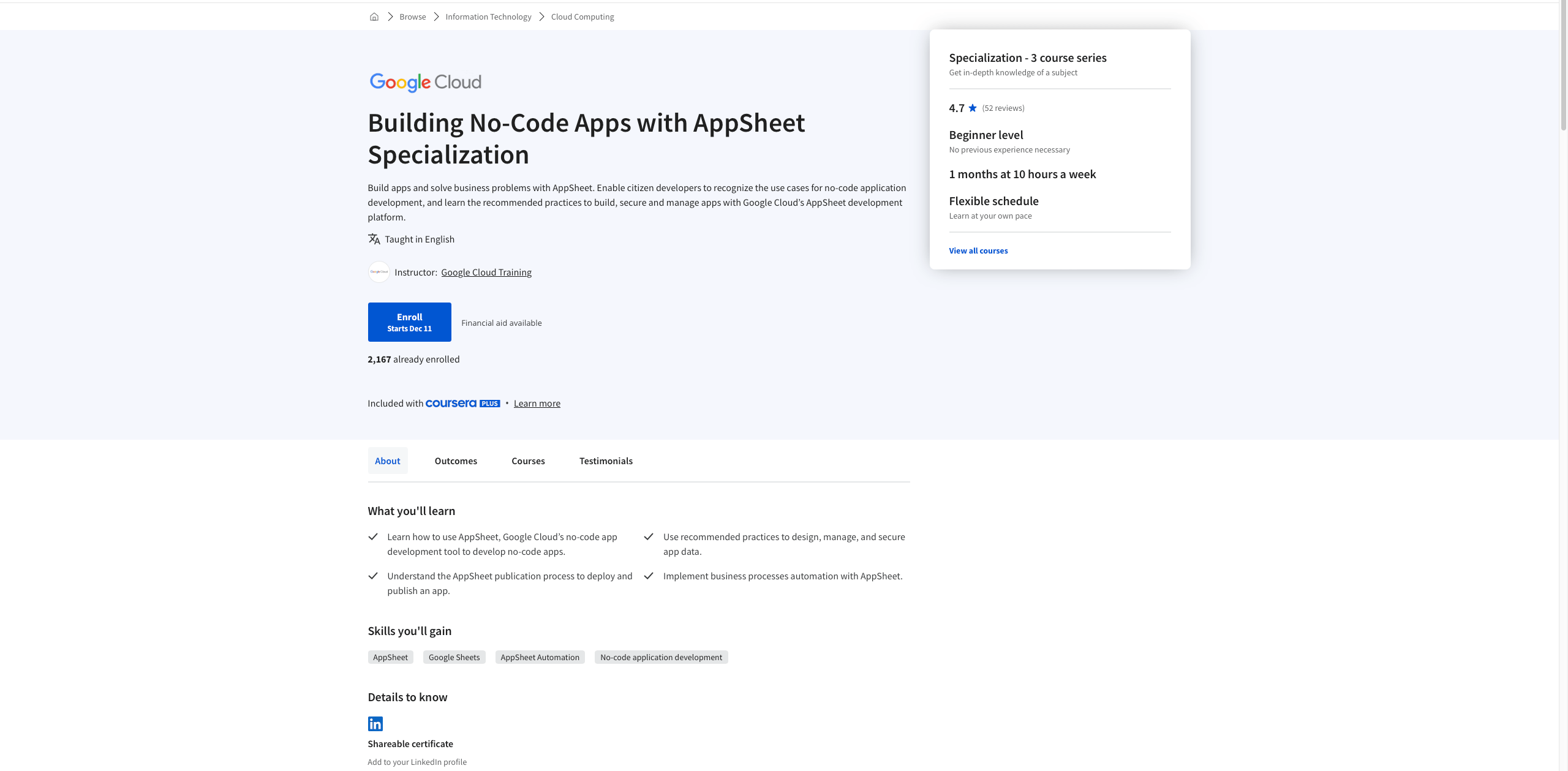Click the 2,167 already enrolled text

pos(413,359)
